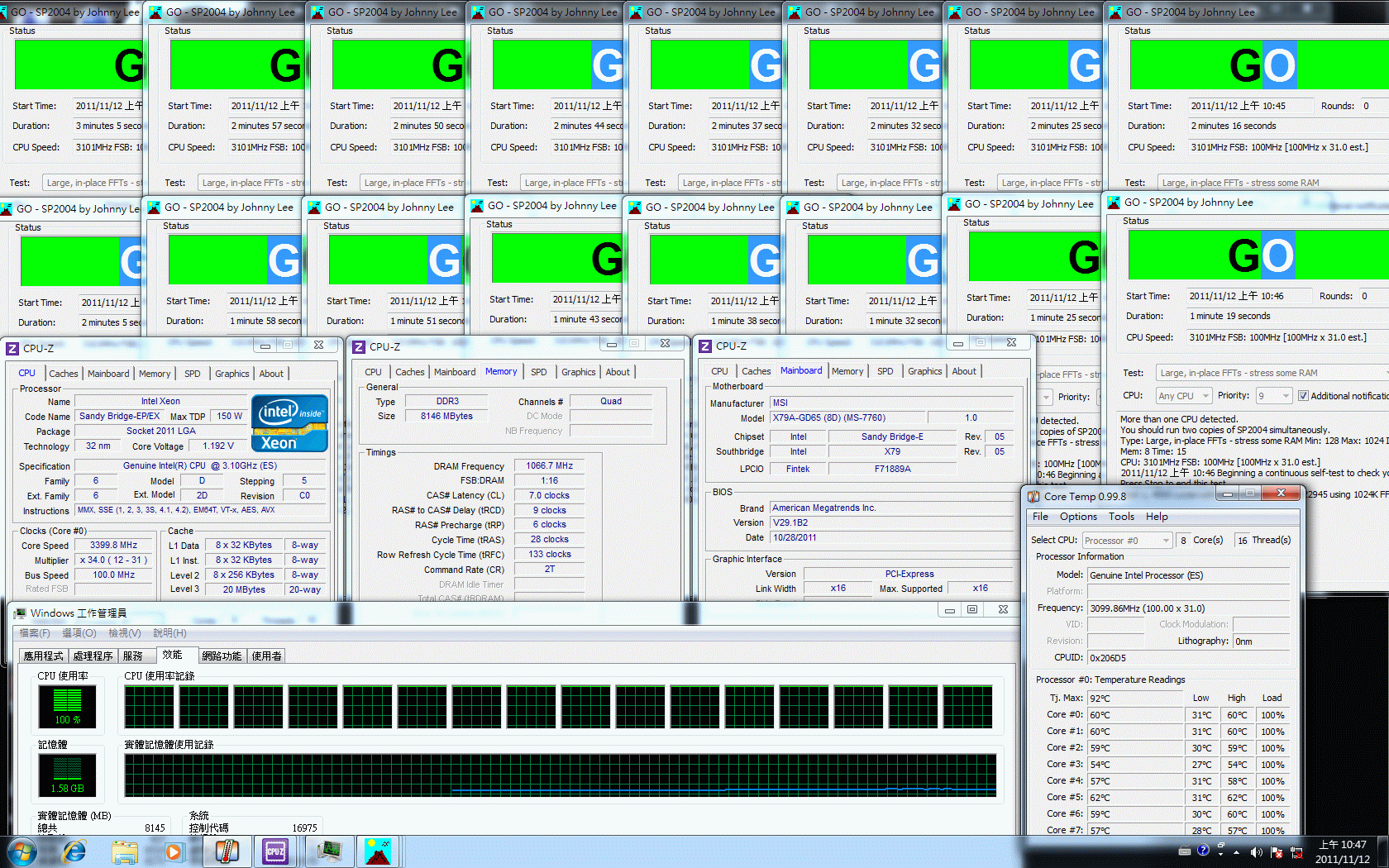Click the Z icon of CPU-Z CPU window

(12, 348)
